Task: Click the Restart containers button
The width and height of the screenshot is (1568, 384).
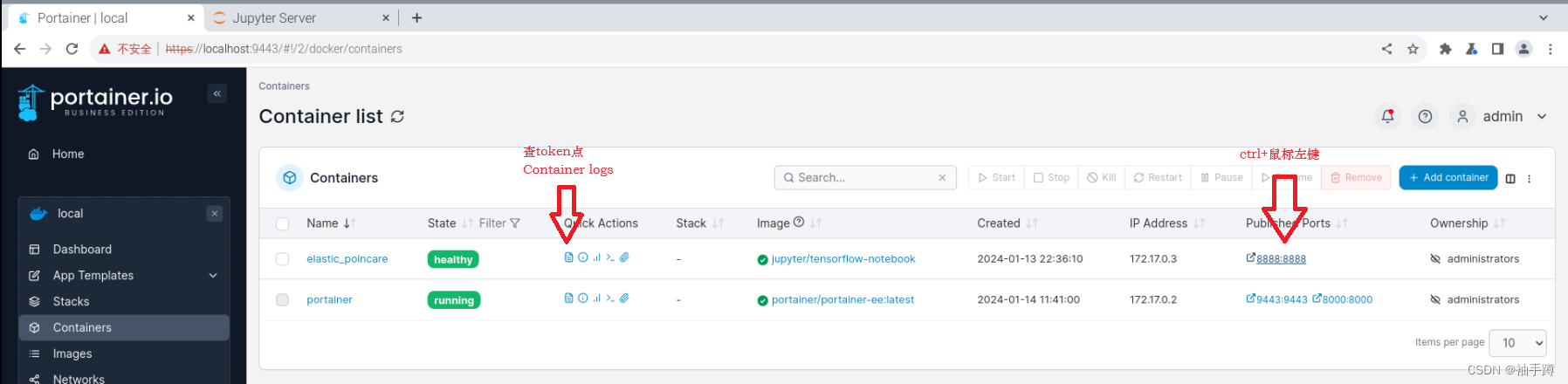Action: [x=1158, y=178]
